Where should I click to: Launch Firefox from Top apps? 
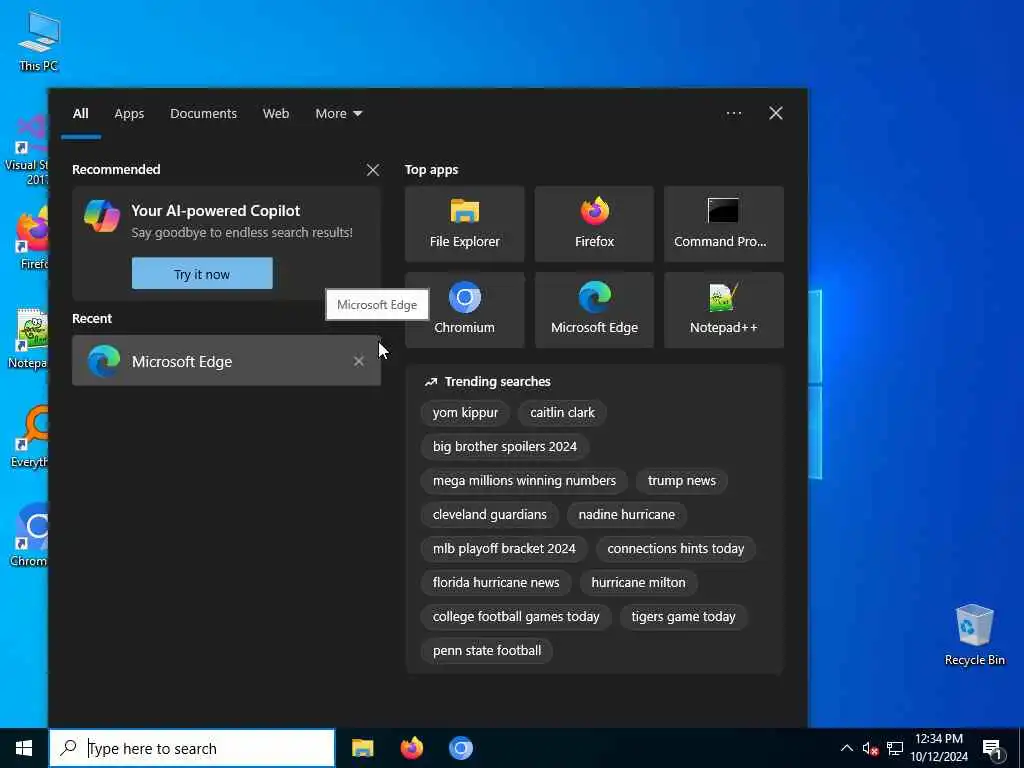(x=594, y=223)
